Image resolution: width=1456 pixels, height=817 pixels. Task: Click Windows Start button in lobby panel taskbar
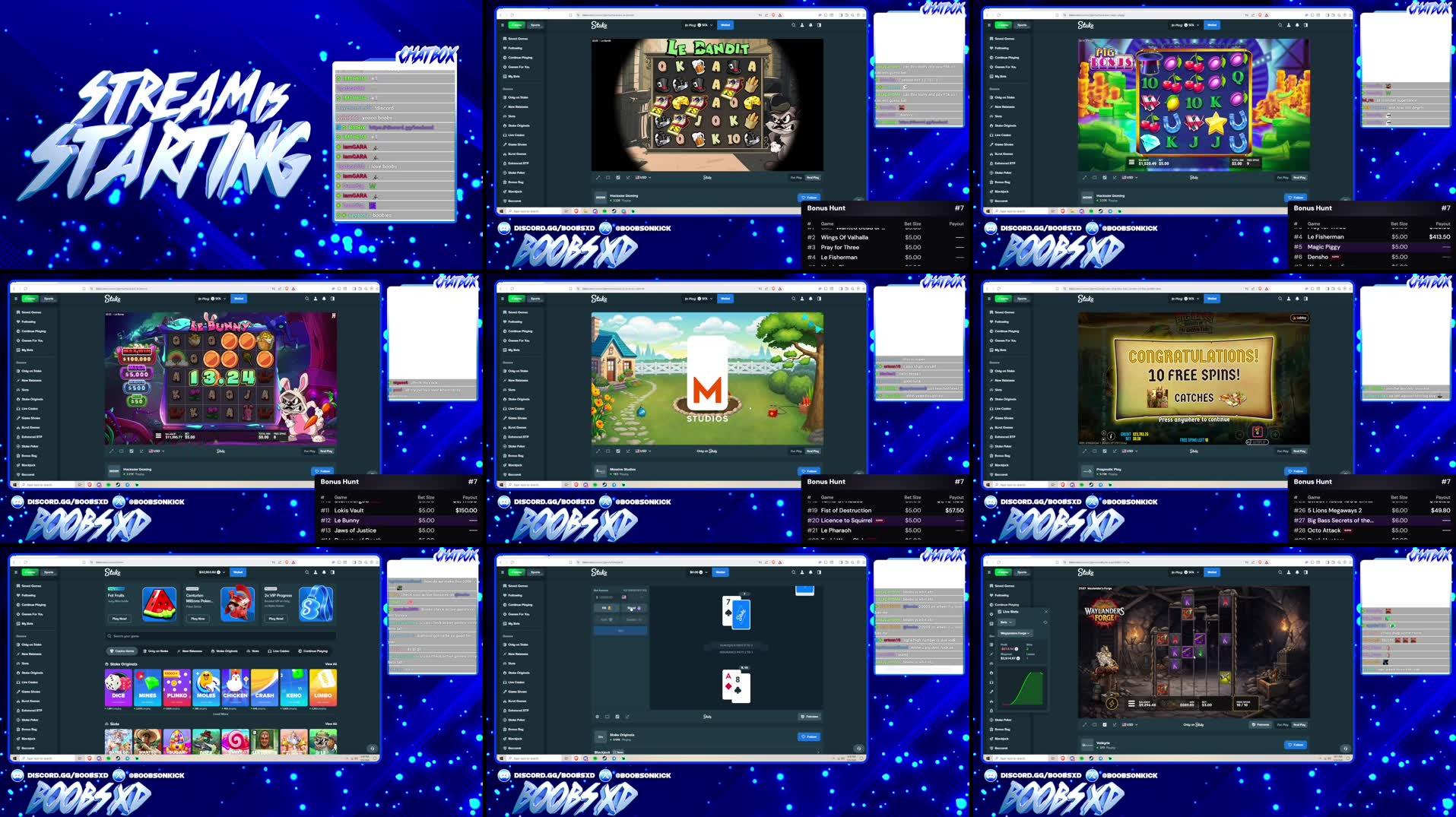(x=14, y=758)
